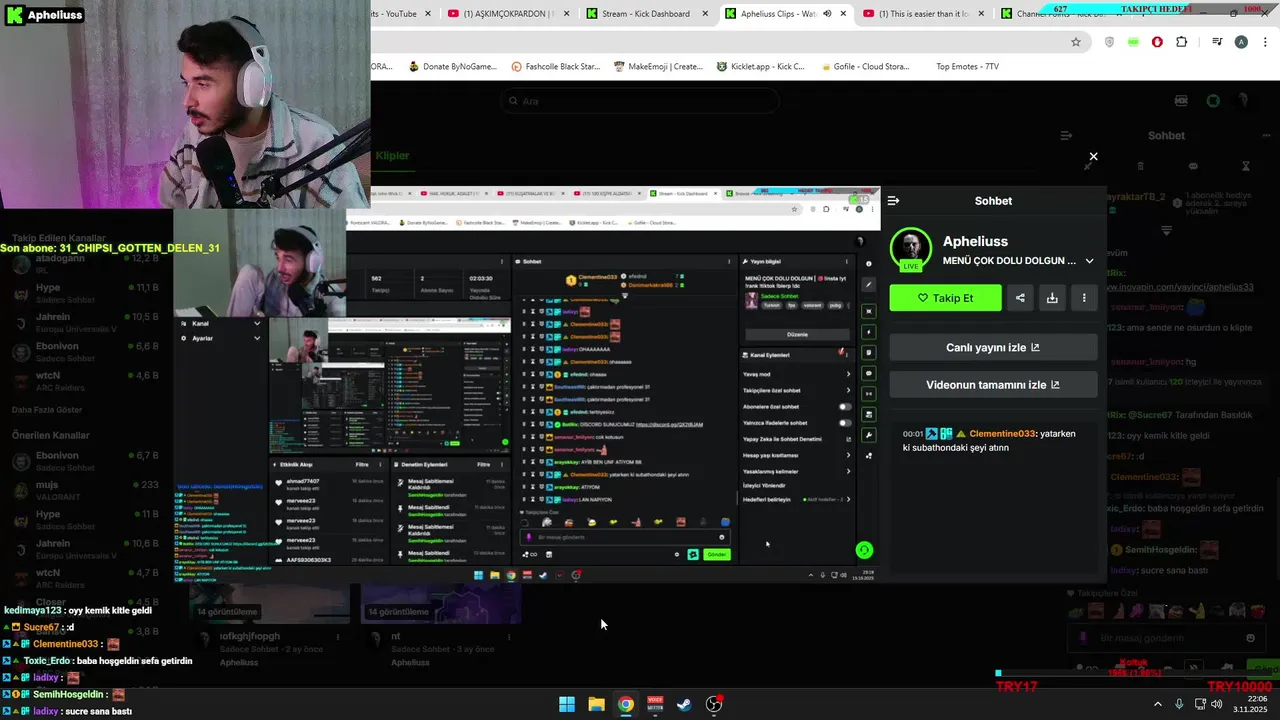Click Ebonivon channel under Takip Edilen Kanallar
The width and height of the screenshot is (1280, 720).
point(85,351)
